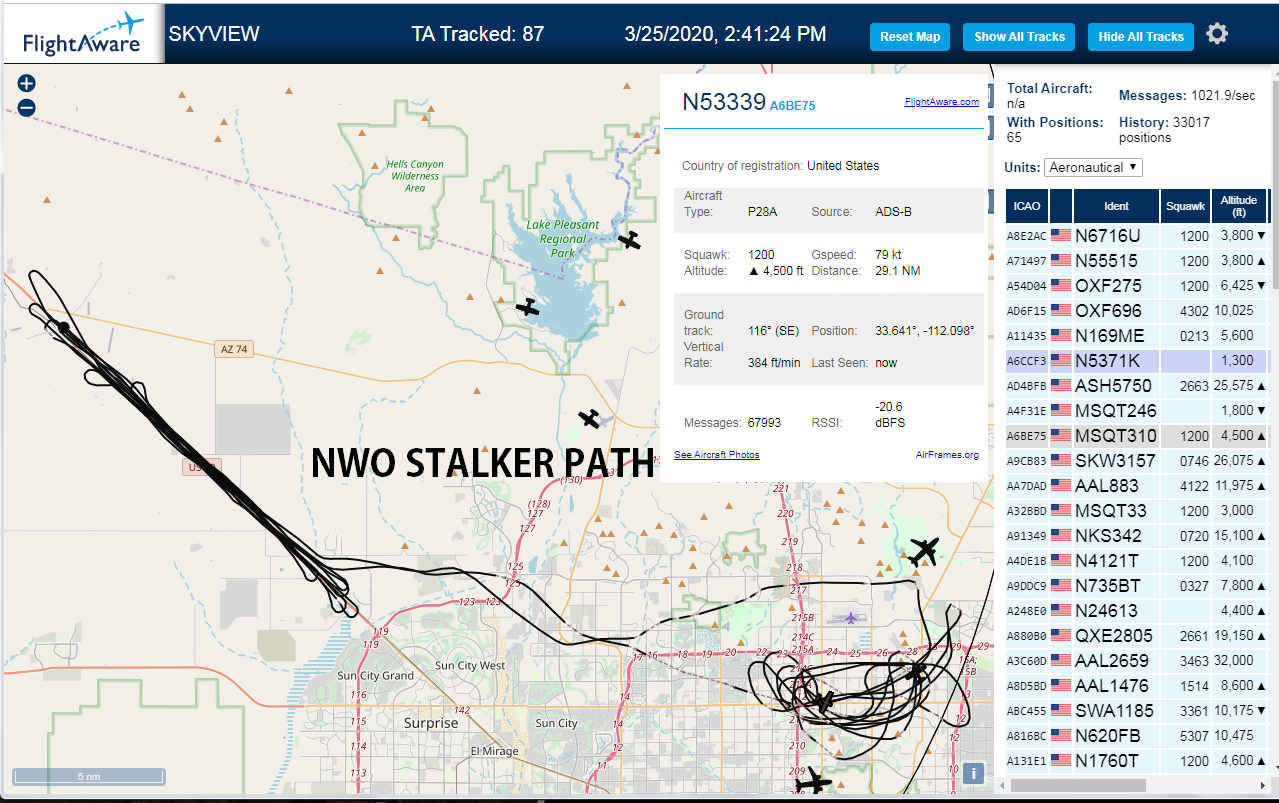The height and width of the screenshot is (803, 1279).
Task: Select large jet icon near route 218
Action: 925,551
